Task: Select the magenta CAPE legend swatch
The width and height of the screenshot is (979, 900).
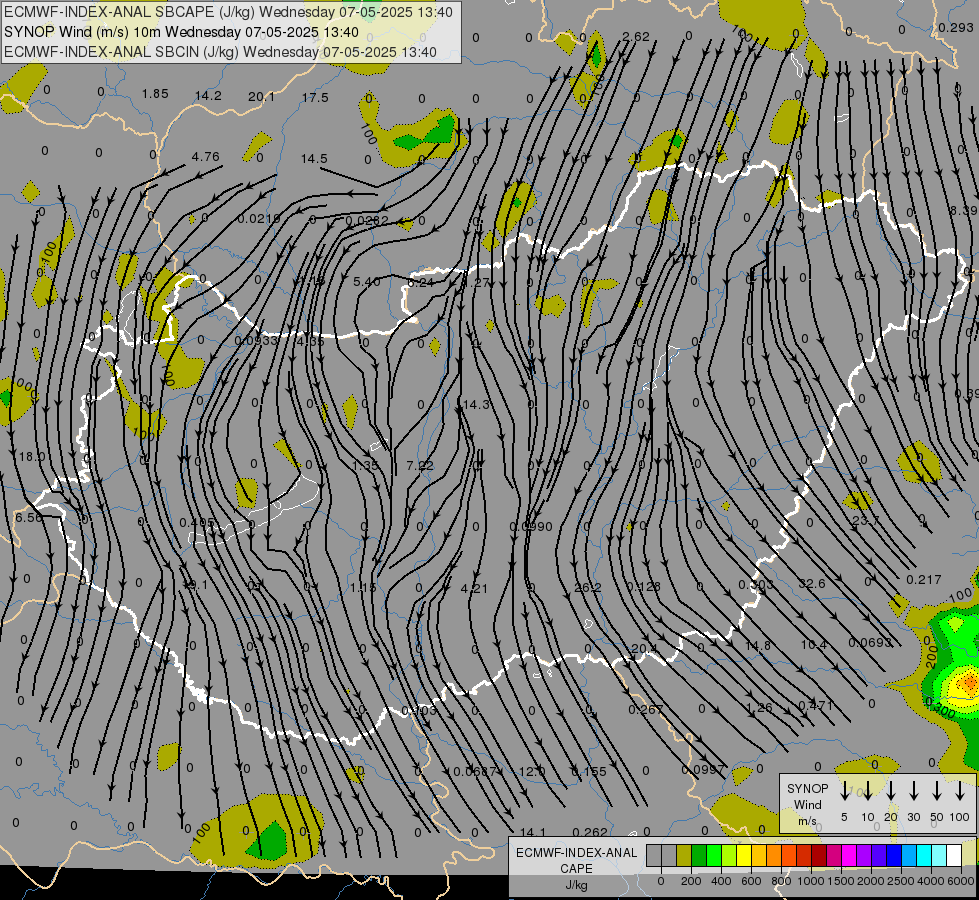Action: tap(849, 856)
